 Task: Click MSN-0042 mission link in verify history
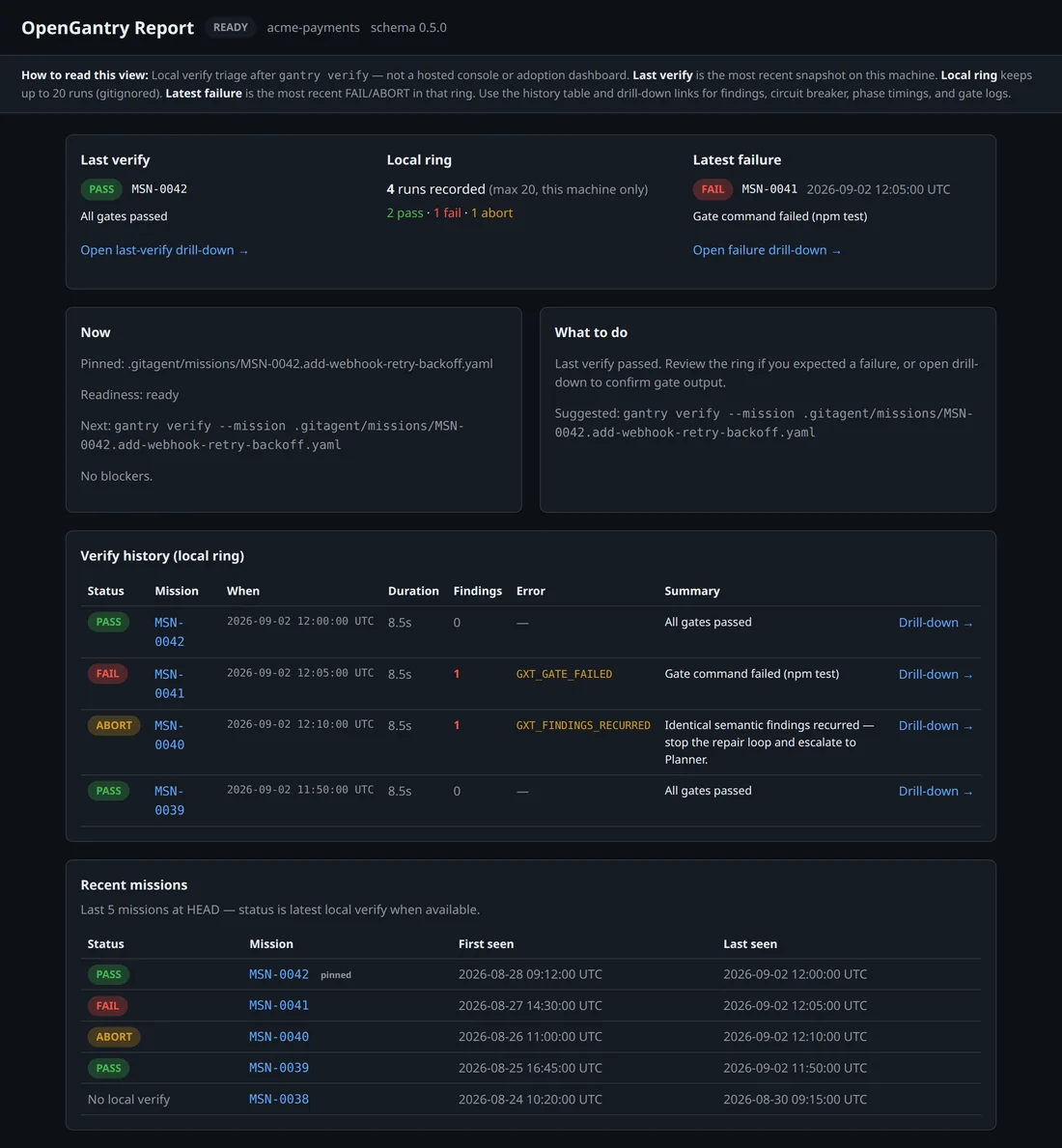(169, 631)
